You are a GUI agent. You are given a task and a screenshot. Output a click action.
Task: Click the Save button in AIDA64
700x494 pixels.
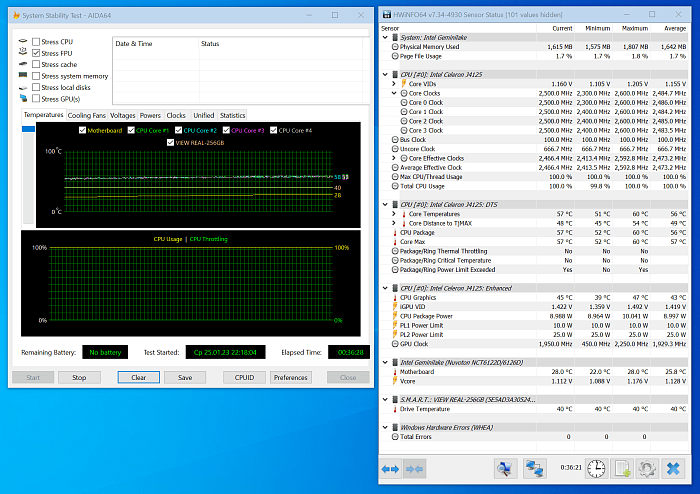coord(185,378)
